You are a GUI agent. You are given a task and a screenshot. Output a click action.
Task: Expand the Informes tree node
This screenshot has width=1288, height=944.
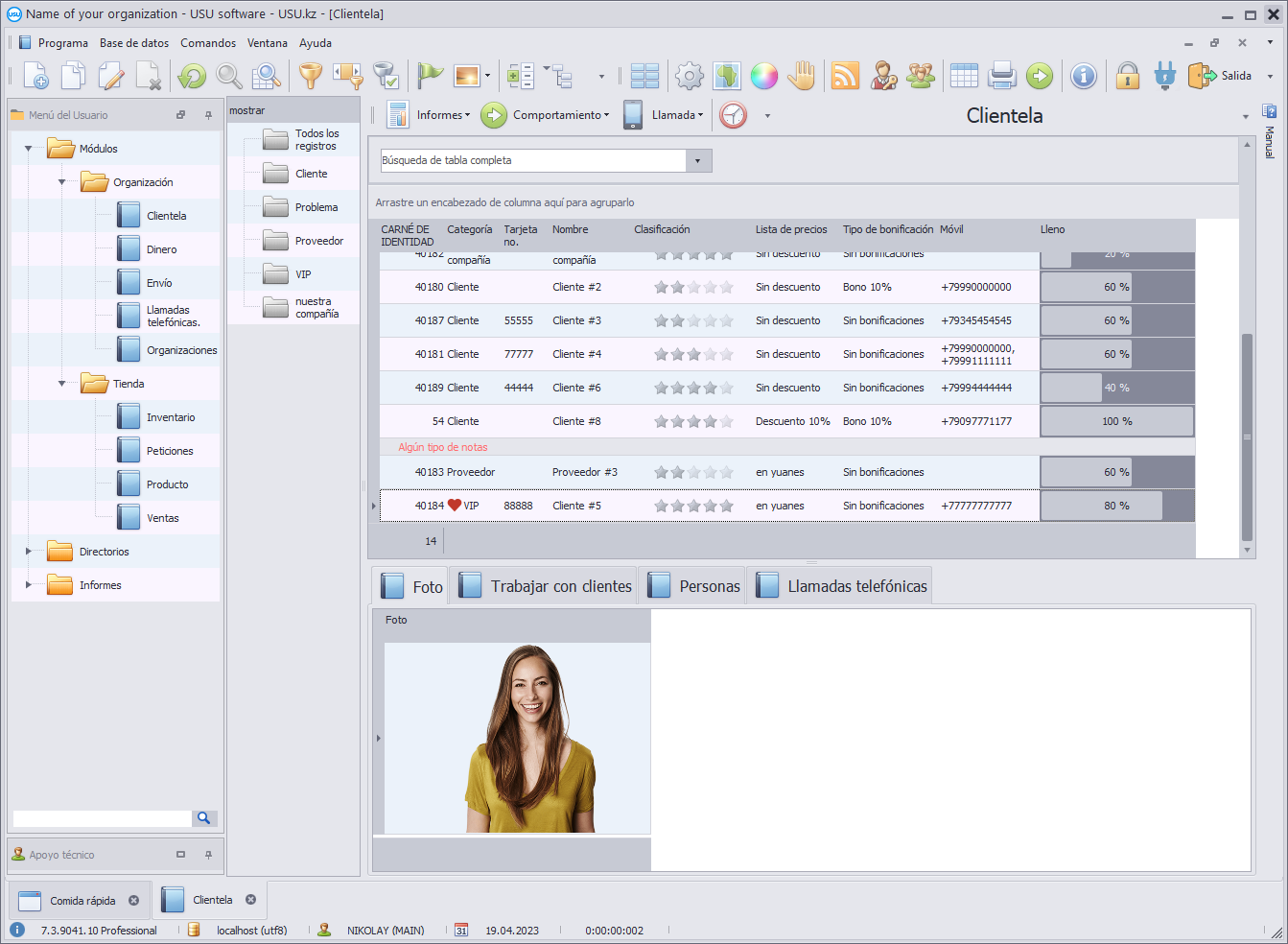click(x=29, y=585)
